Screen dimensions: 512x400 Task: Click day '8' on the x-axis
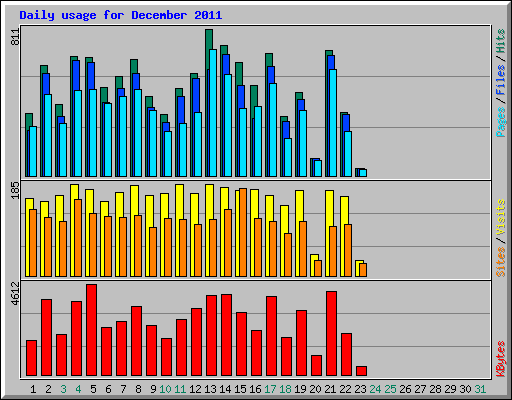coord(138,389)
